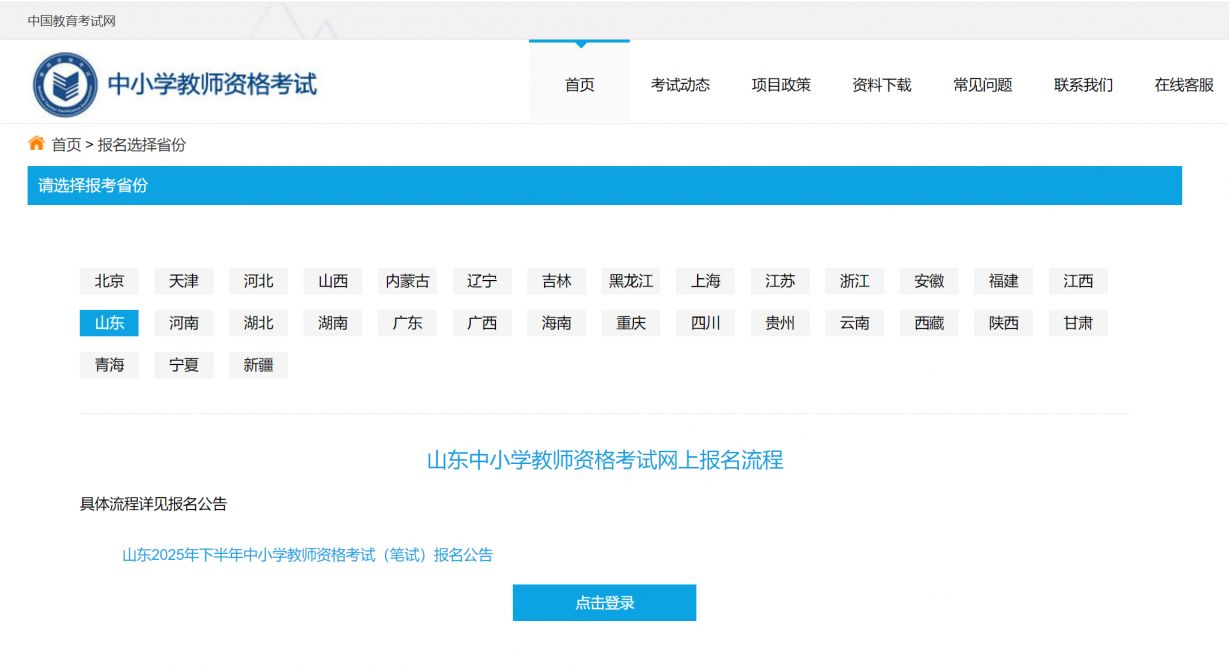Open the 首页 navigation tab
This screenshot has width=1229, height=669.
(x=579, y=85)
